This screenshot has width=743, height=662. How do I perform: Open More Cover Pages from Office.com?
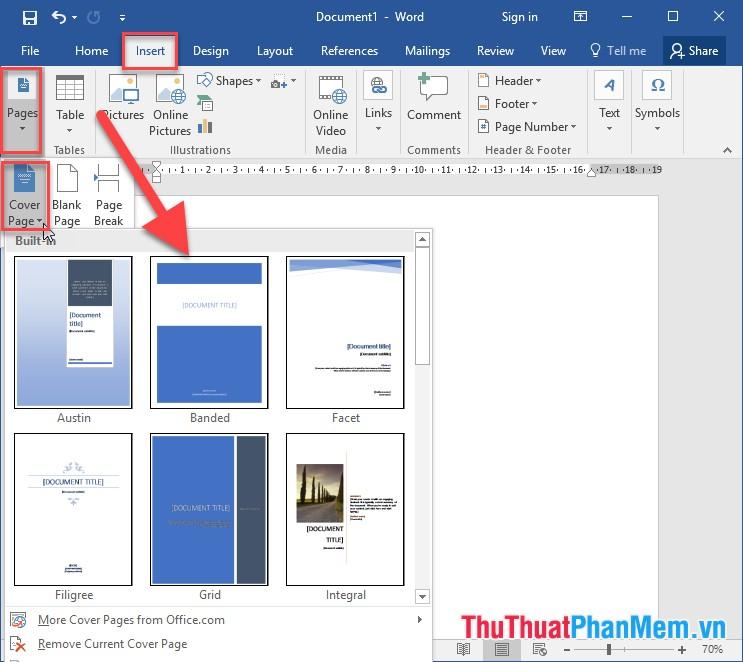point(217,620)
